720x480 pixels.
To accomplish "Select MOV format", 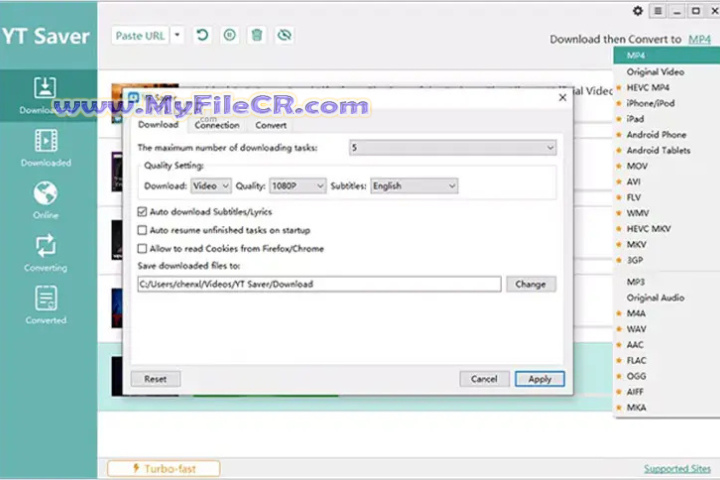I will pos(667,166).
